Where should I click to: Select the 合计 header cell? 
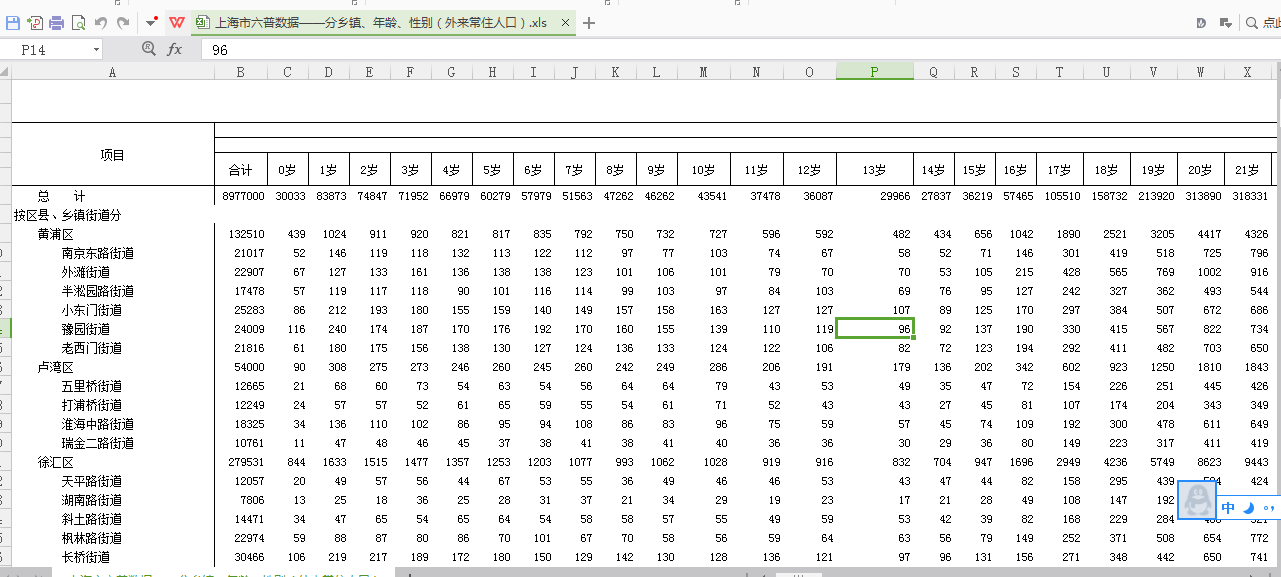pyautogui.click(x=240, y=170)
